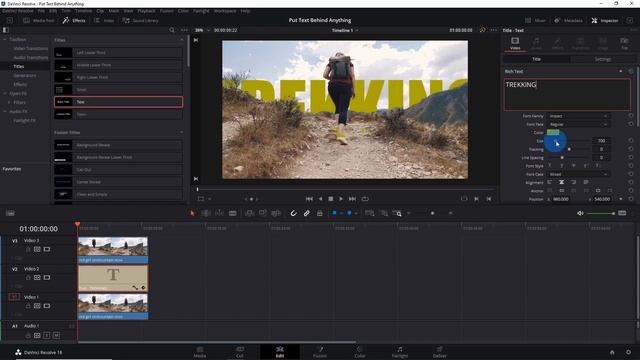
Task: Click the Tracking slider handle
Action: click(x=569, y=149)
